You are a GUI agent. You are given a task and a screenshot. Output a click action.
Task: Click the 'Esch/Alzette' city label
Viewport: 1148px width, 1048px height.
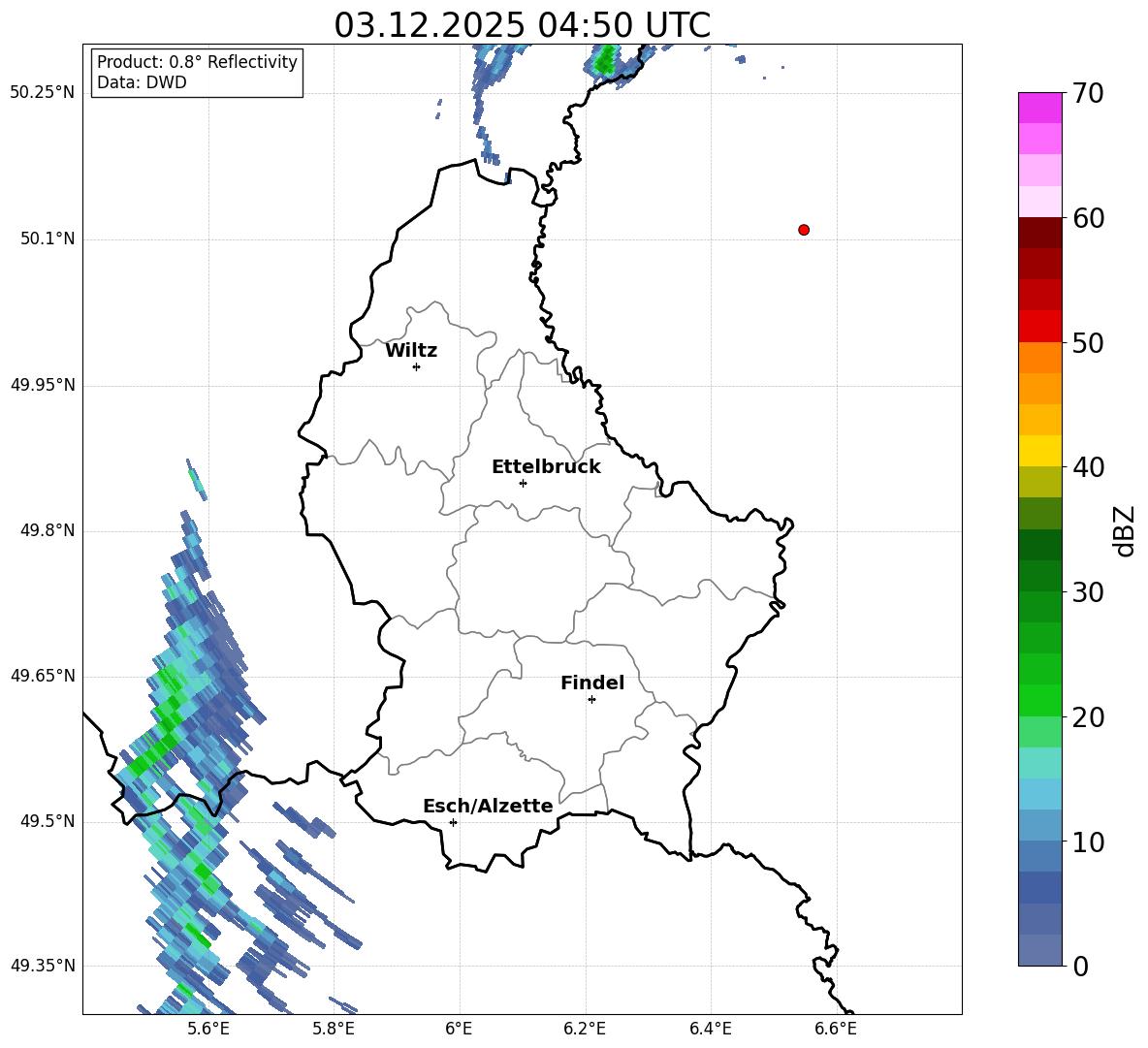(x=488, y=806)
